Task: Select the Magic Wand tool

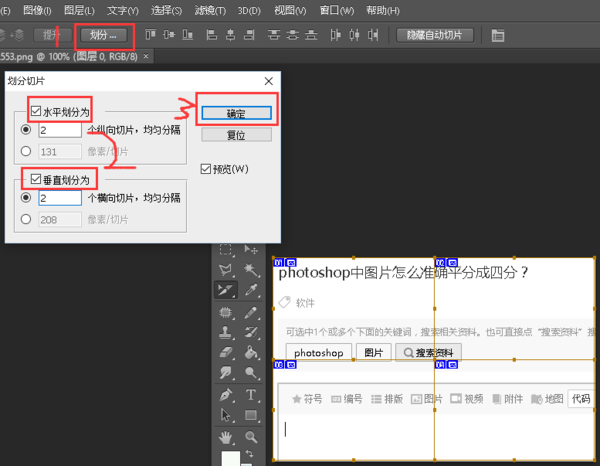Action: (x=251, y=270)
